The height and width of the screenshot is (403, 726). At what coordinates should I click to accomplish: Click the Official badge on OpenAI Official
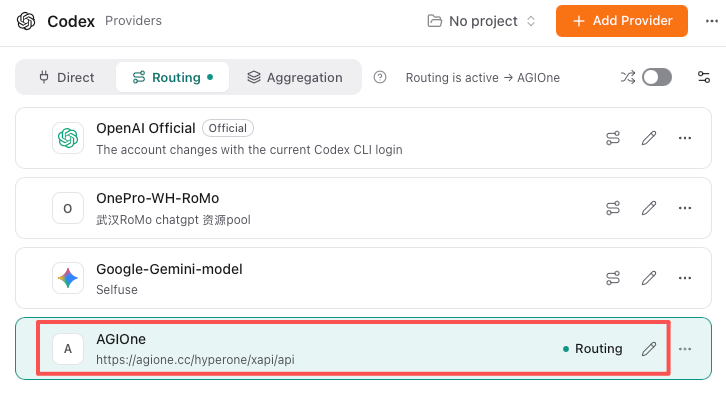pyautogui.click(x=228, y=128)
